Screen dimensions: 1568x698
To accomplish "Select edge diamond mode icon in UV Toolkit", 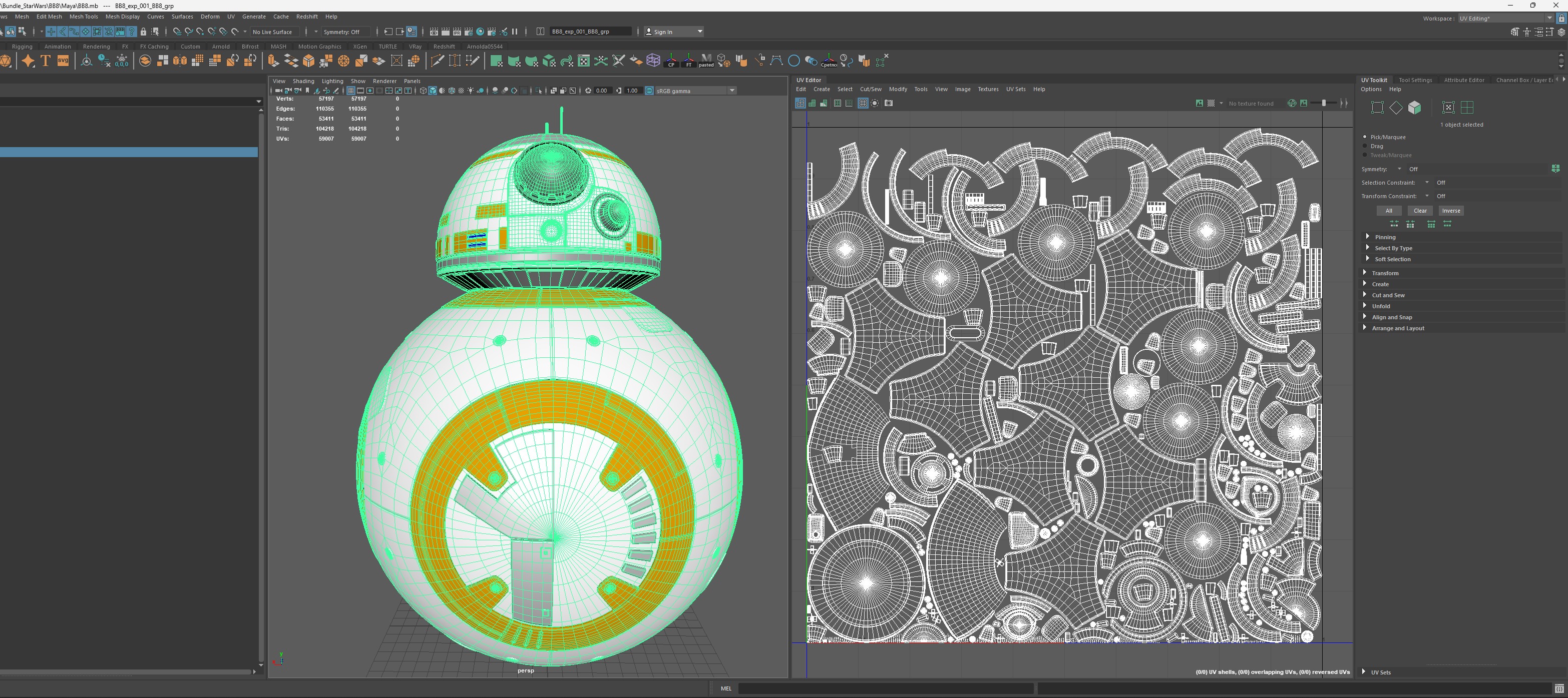I will [x=1396, y=108].
